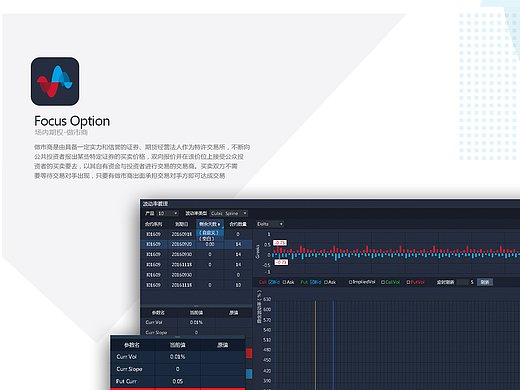Click the blue color swatch beside parameter panel
Screen dimensions: 520x390
coord(249,374)
